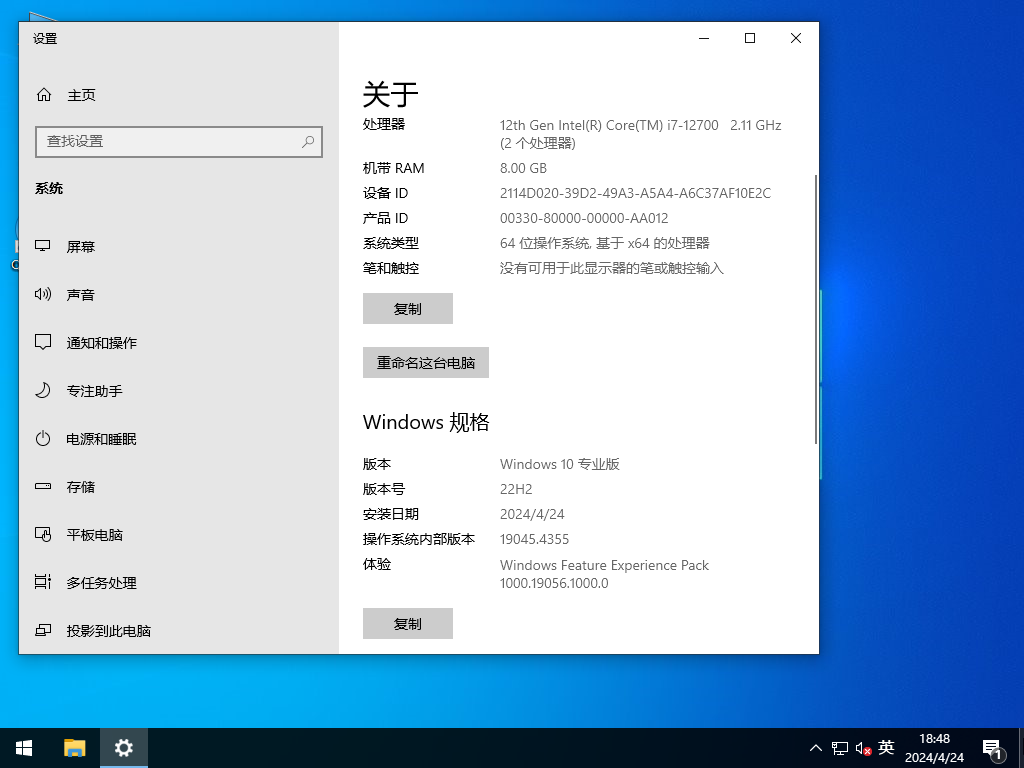This screenshot has height=768, width=1024.
Task: Click the 查找设置 search box
Action: coord(178,142)
